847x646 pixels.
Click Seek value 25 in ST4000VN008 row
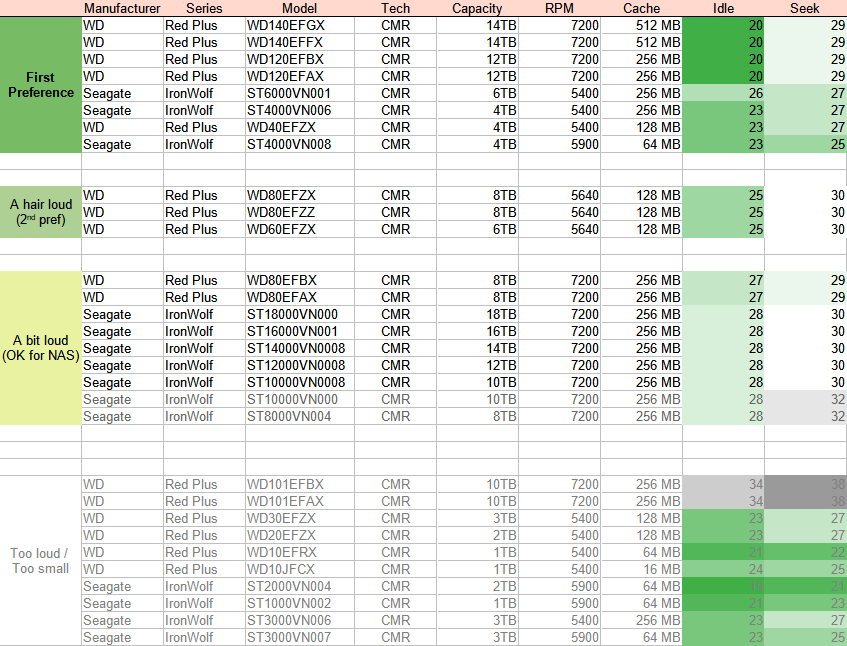805,144
